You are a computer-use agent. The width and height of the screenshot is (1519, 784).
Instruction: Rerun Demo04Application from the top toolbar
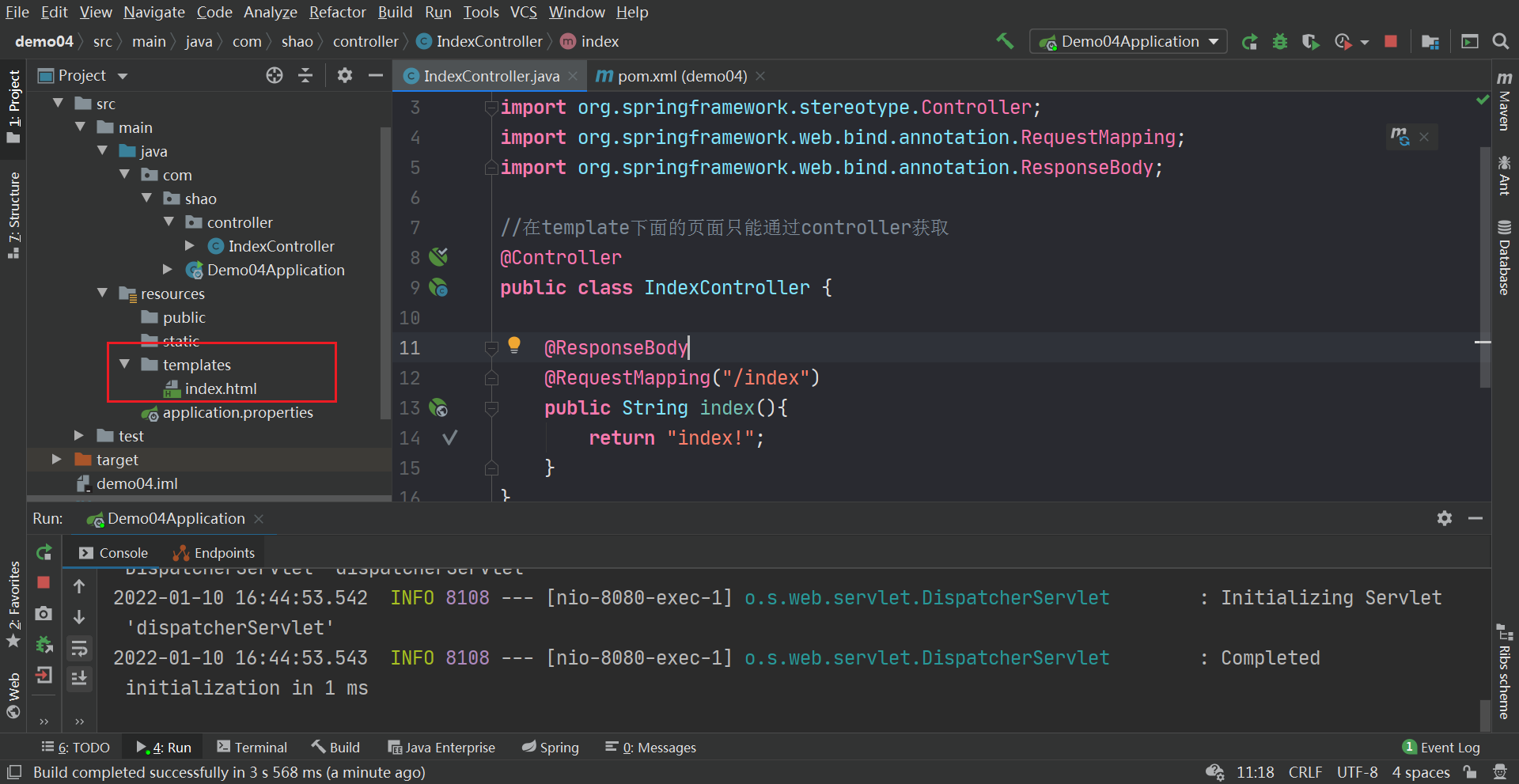[1250, 42]
